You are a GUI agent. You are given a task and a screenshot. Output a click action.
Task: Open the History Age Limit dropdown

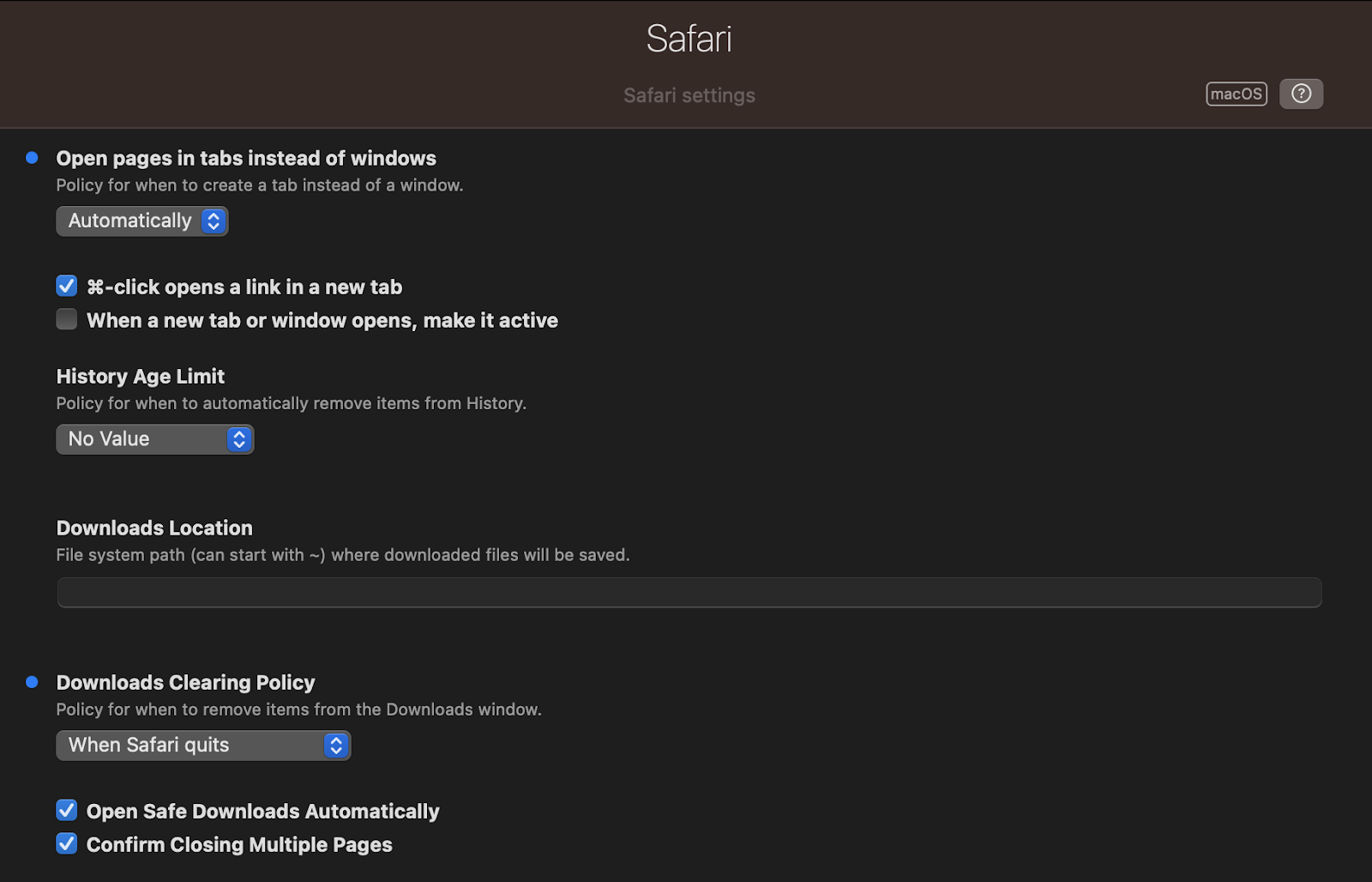coord(155,439)
